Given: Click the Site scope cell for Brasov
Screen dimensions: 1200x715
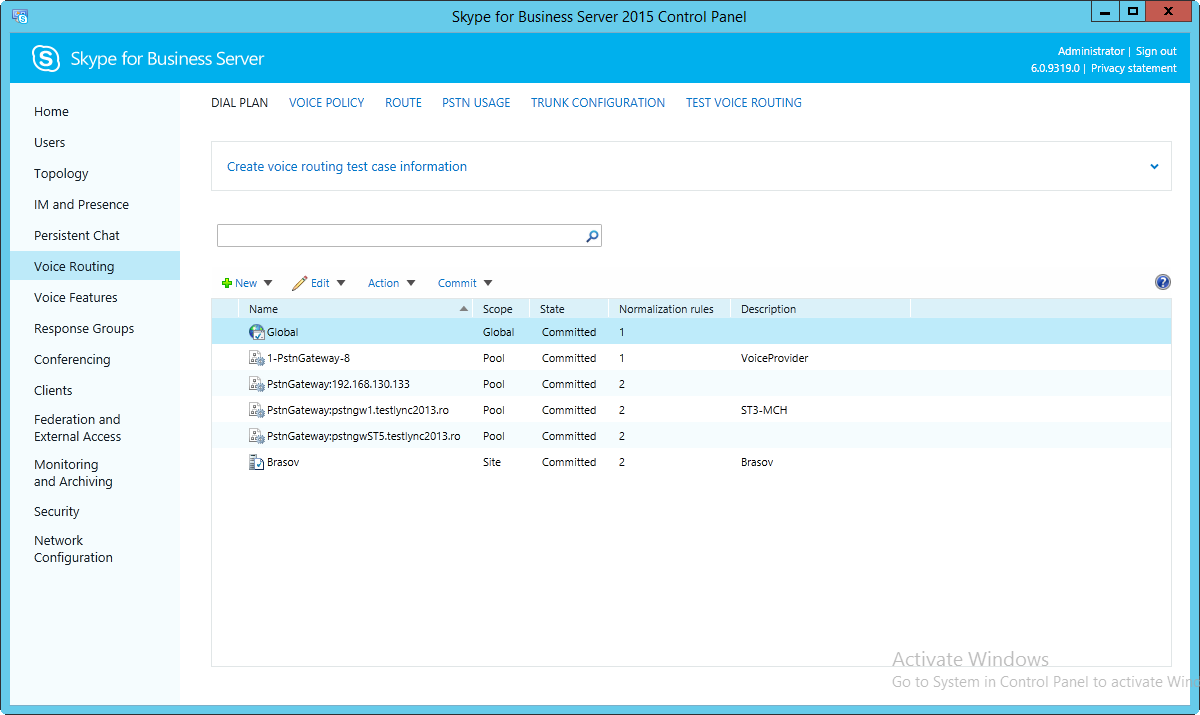Looking at the screenshot, I should (492, 462).
